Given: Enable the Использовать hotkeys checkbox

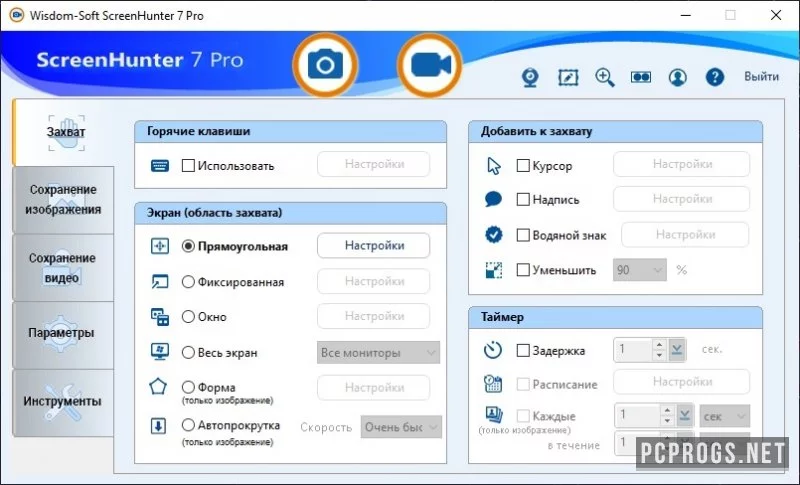Looking at the screenshot, I should click(188, 165).
